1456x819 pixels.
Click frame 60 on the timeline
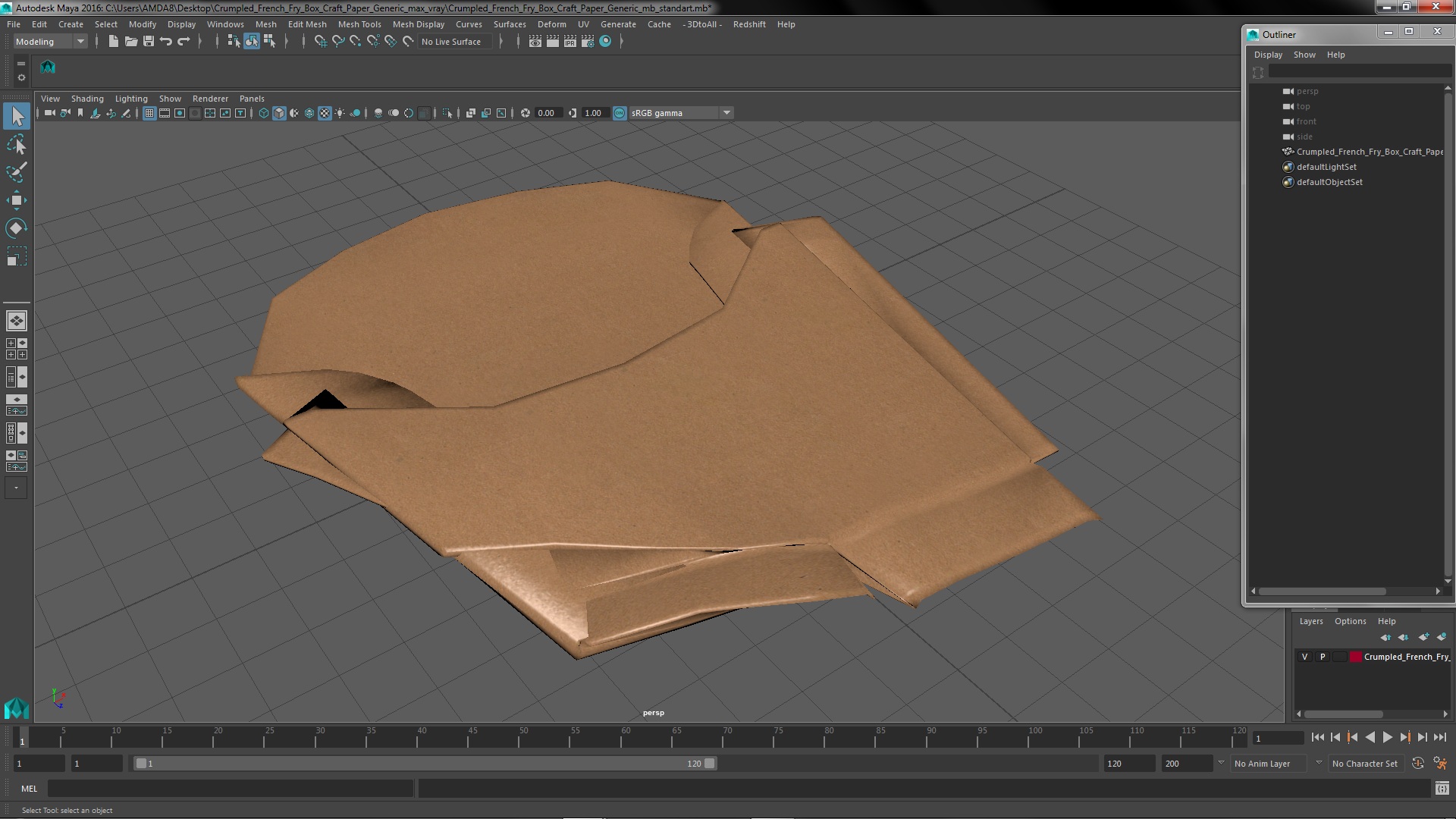pos(626,737)
